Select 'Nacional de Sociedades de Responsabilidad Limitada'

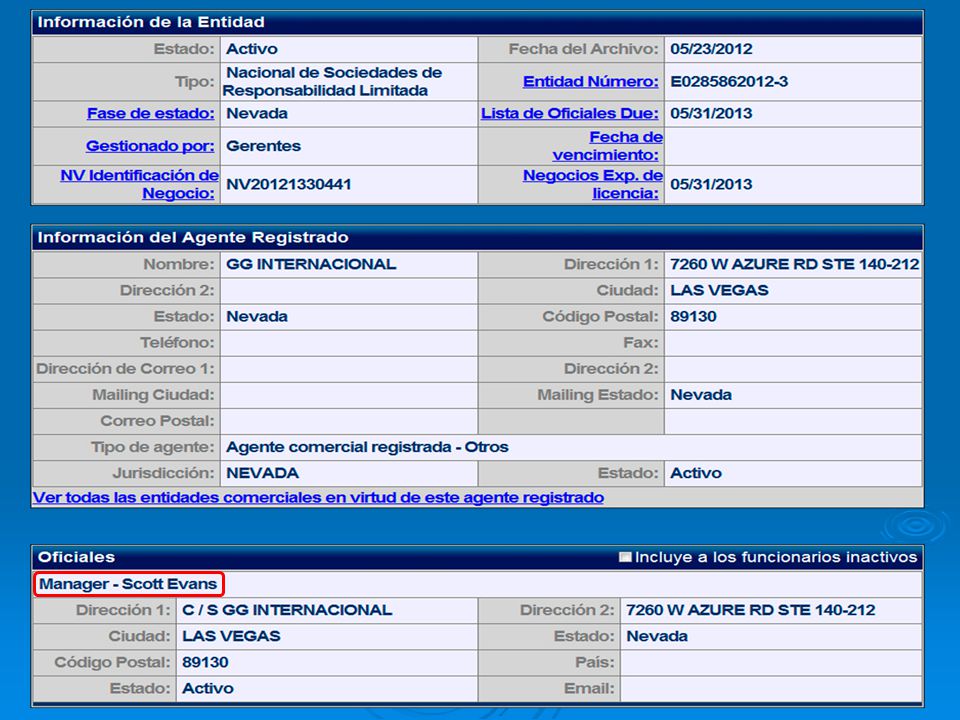(x=331, y=81)
